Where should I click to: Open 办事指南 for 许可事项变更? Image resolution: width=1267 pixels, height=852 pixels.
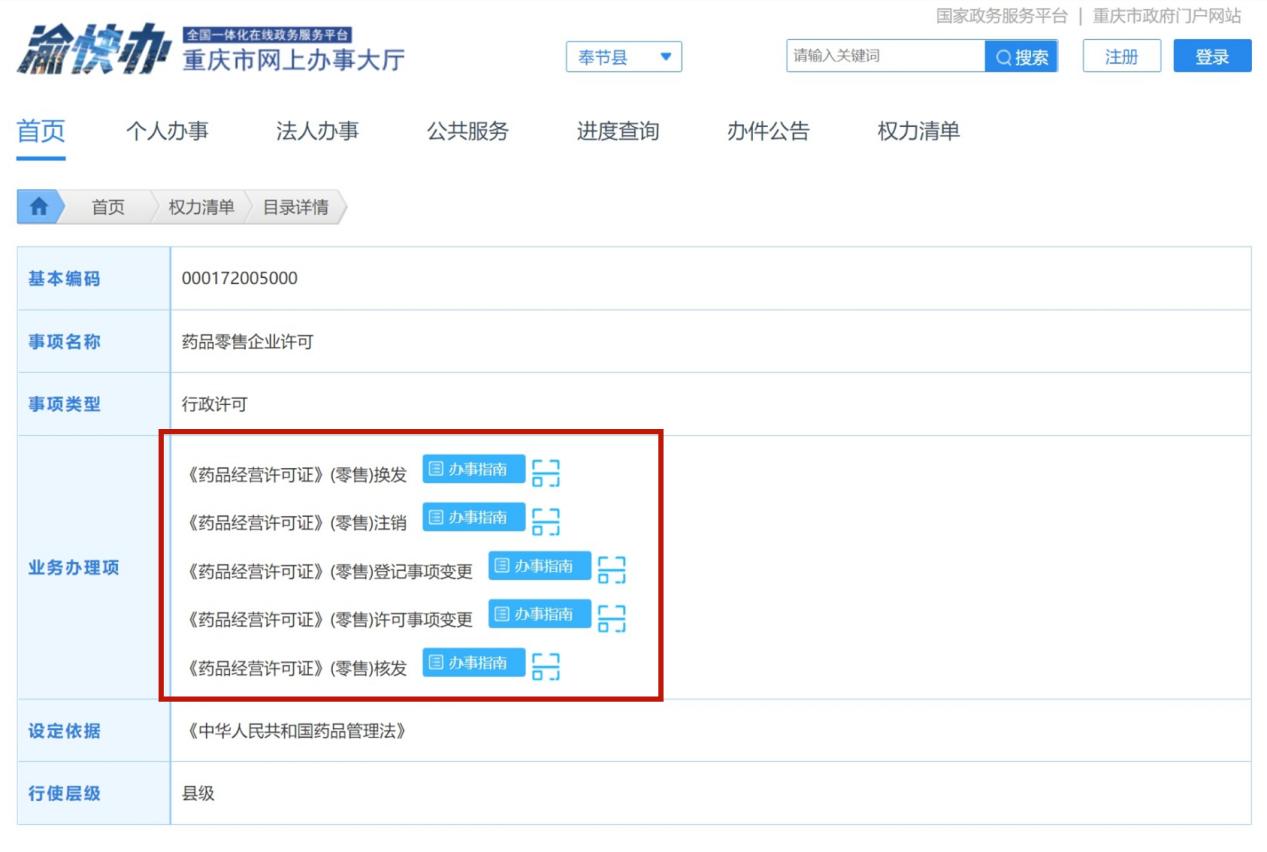(539, 614)
